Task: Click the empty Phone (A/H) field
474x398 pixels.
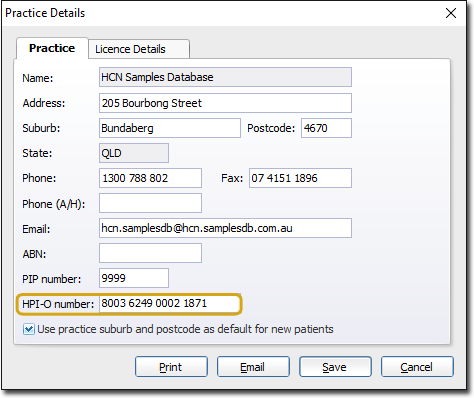Action: click(x=150, y=203)
